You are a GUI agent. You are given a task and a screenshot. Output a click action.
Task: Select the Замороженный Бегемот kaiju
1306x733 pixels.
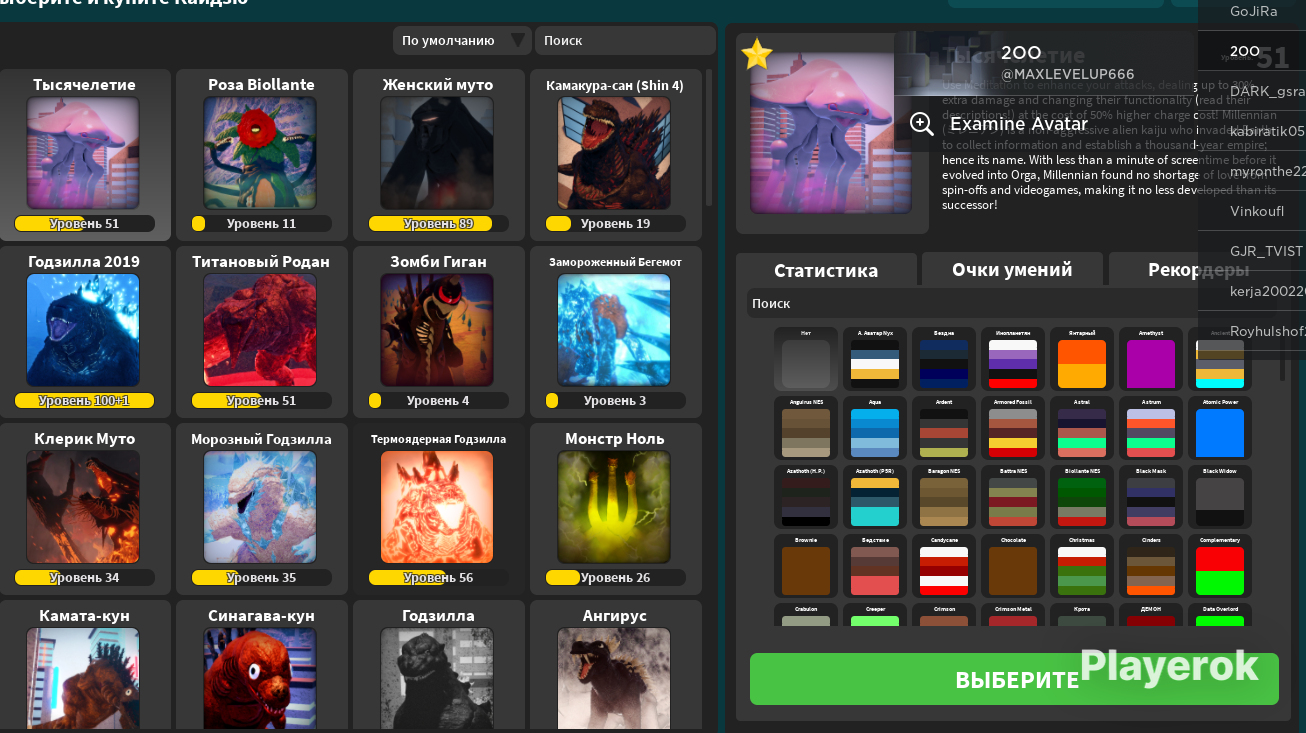(x=615, y=332)
